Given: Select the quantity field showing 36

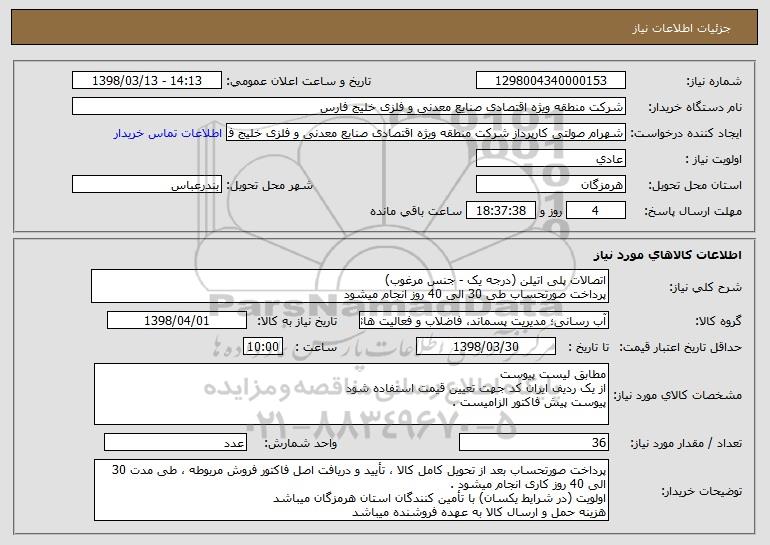Looking at the screenshot, I should [x=534, y=442].
